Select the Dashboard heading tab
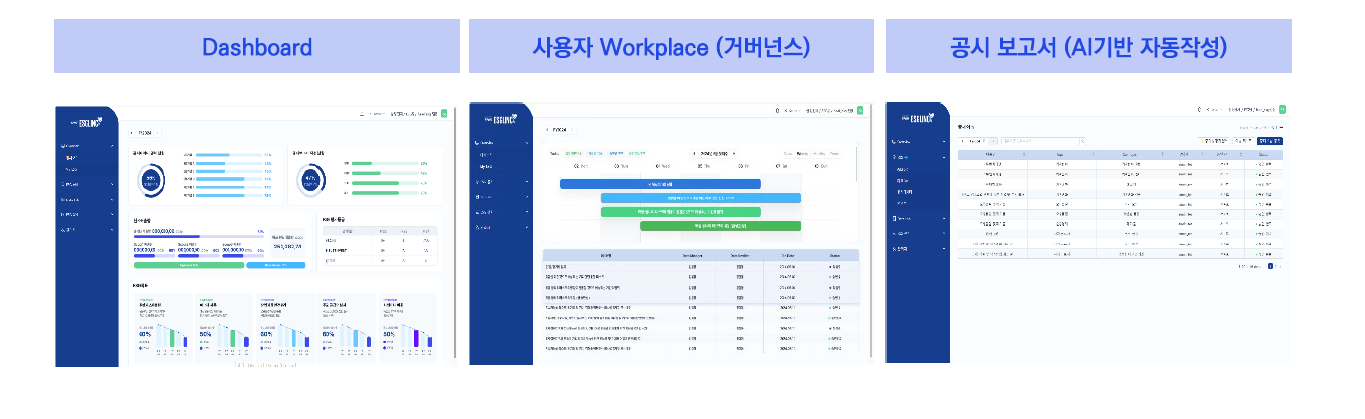Image resolution: width=1365 pixels, height=419 pixels. coord(256,47)
